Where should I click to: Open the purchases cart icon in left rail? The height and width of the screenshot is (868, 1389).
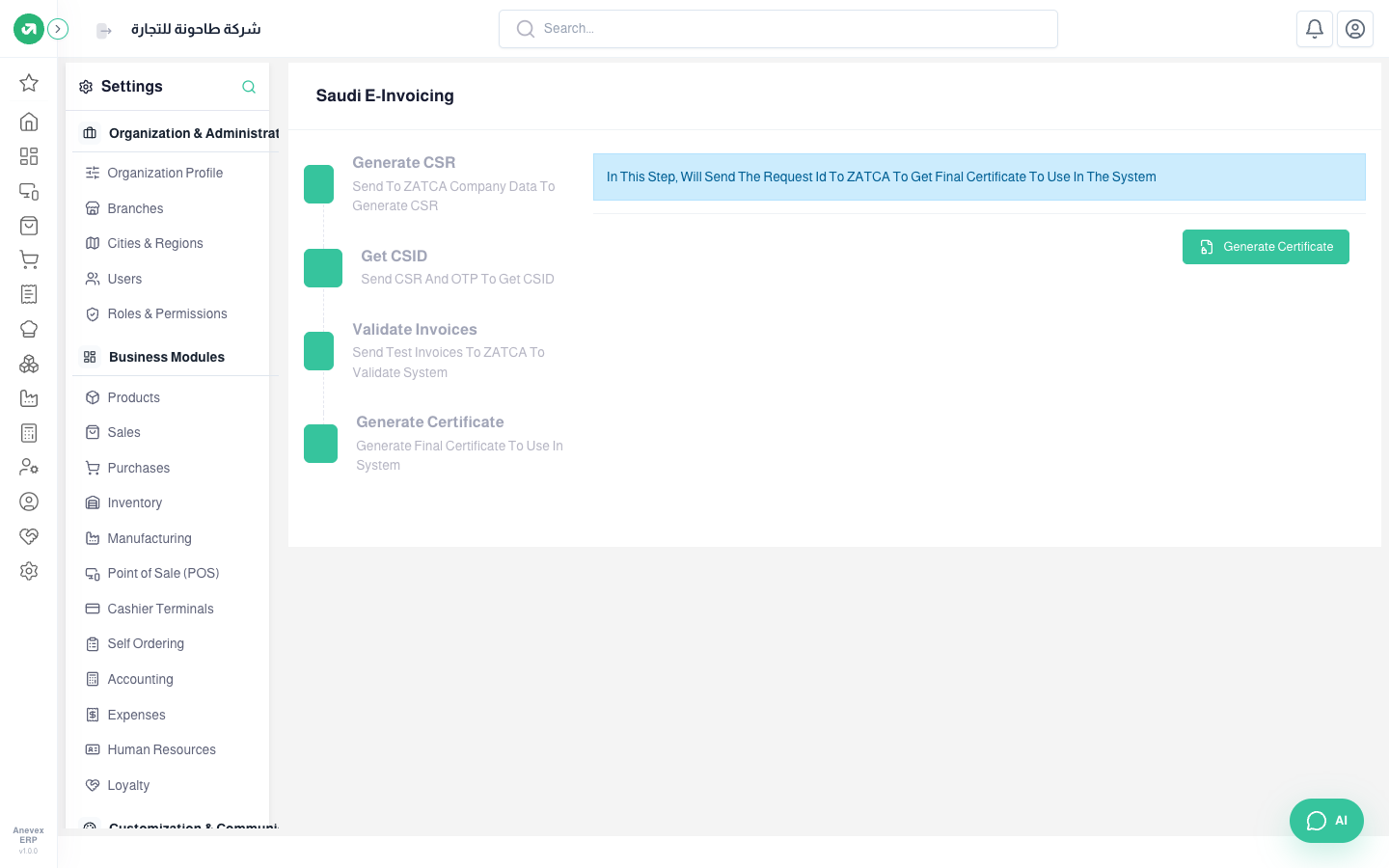pyautogui.click(x=29, y=259)
